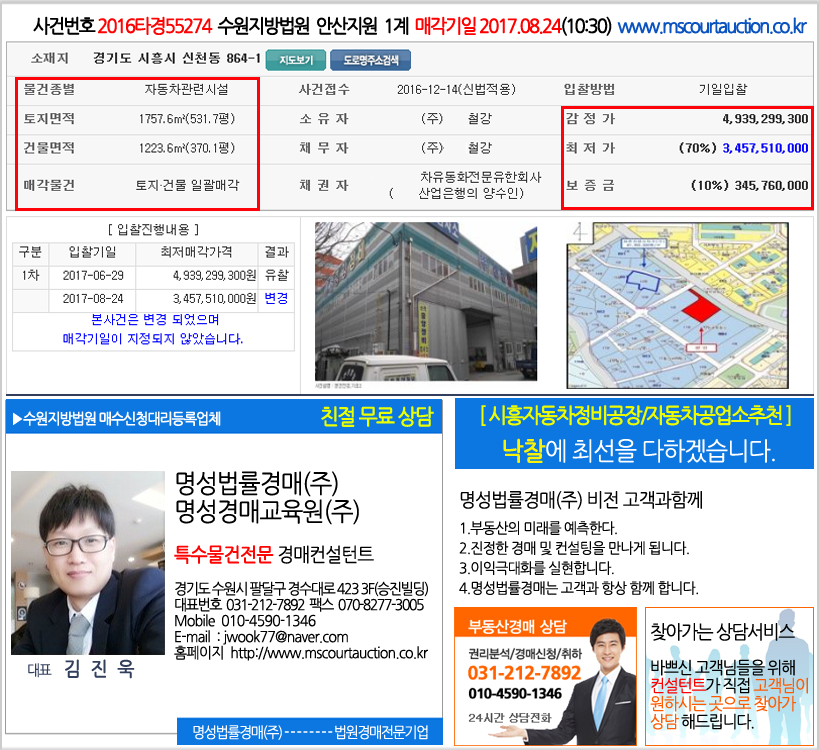Click 입찰진행내용 section heading
The image size is (819, 750).
(x=153, y=229)
